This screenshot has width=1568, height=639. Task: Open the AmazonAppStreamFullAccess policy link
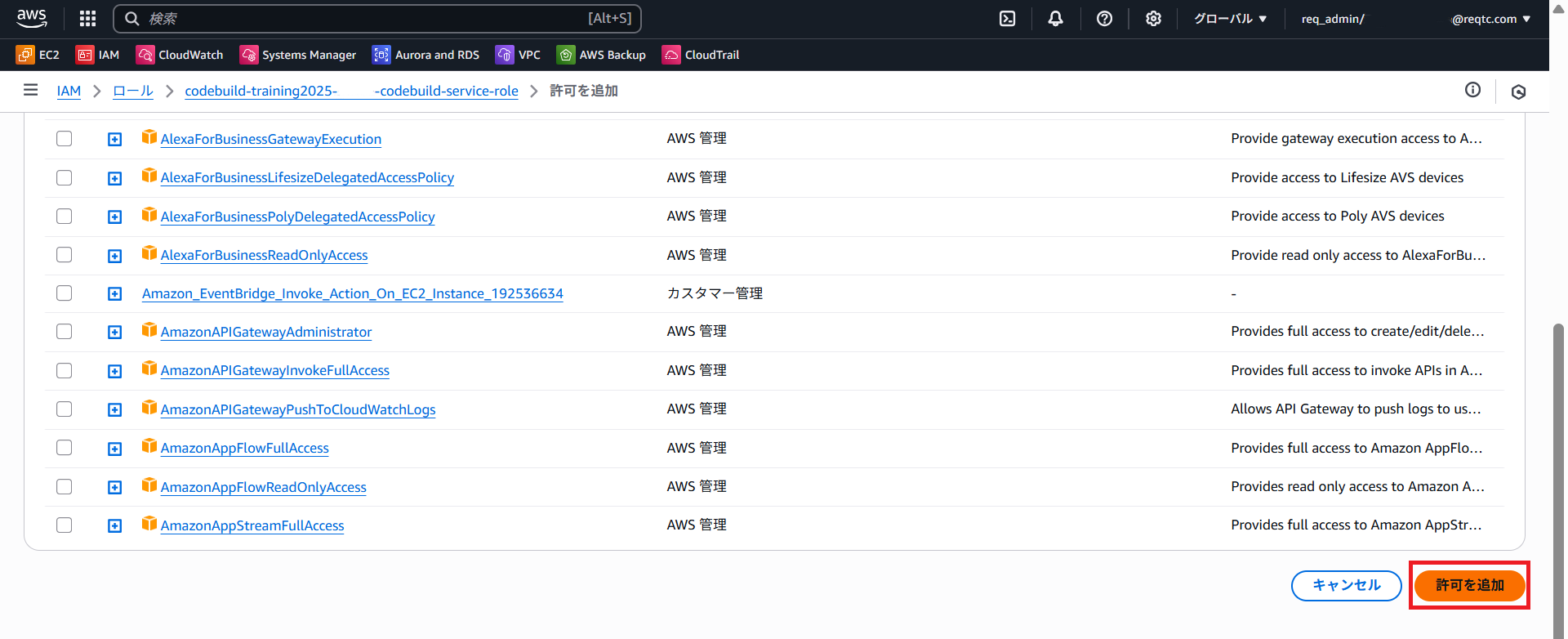[252, 525]
